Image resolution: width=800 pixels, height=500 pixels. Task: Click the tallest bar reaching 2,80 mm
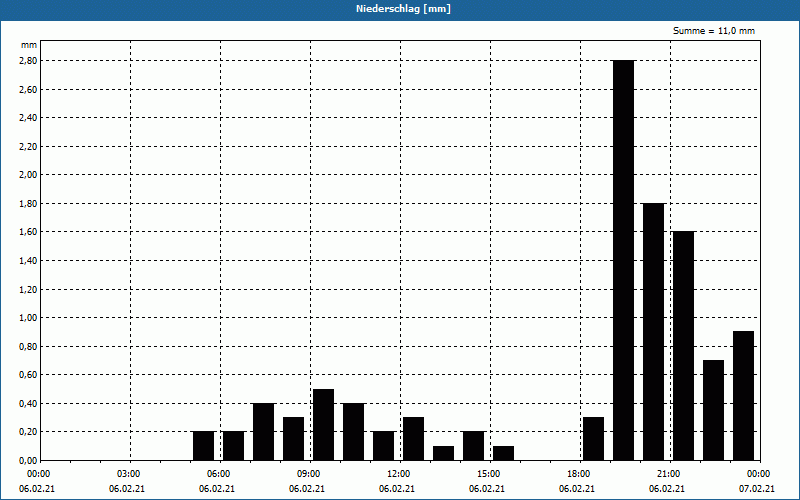coord(623,260)
